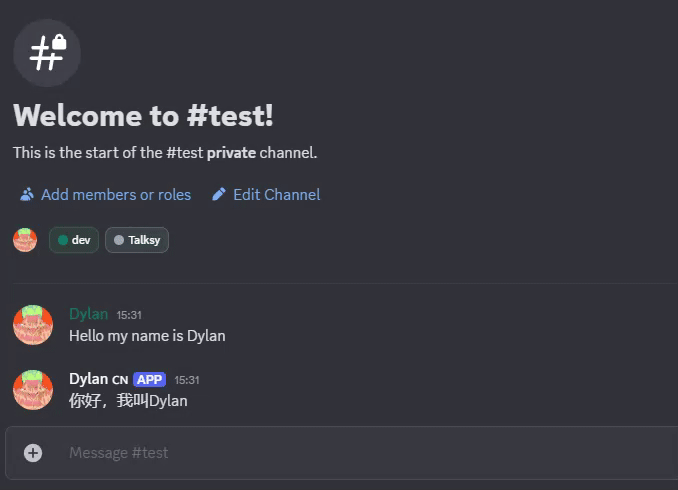Viewport: 678px width, 490px height.
Task: Open the Dylan app avatar on Chinese message
Action: [32, 389]
